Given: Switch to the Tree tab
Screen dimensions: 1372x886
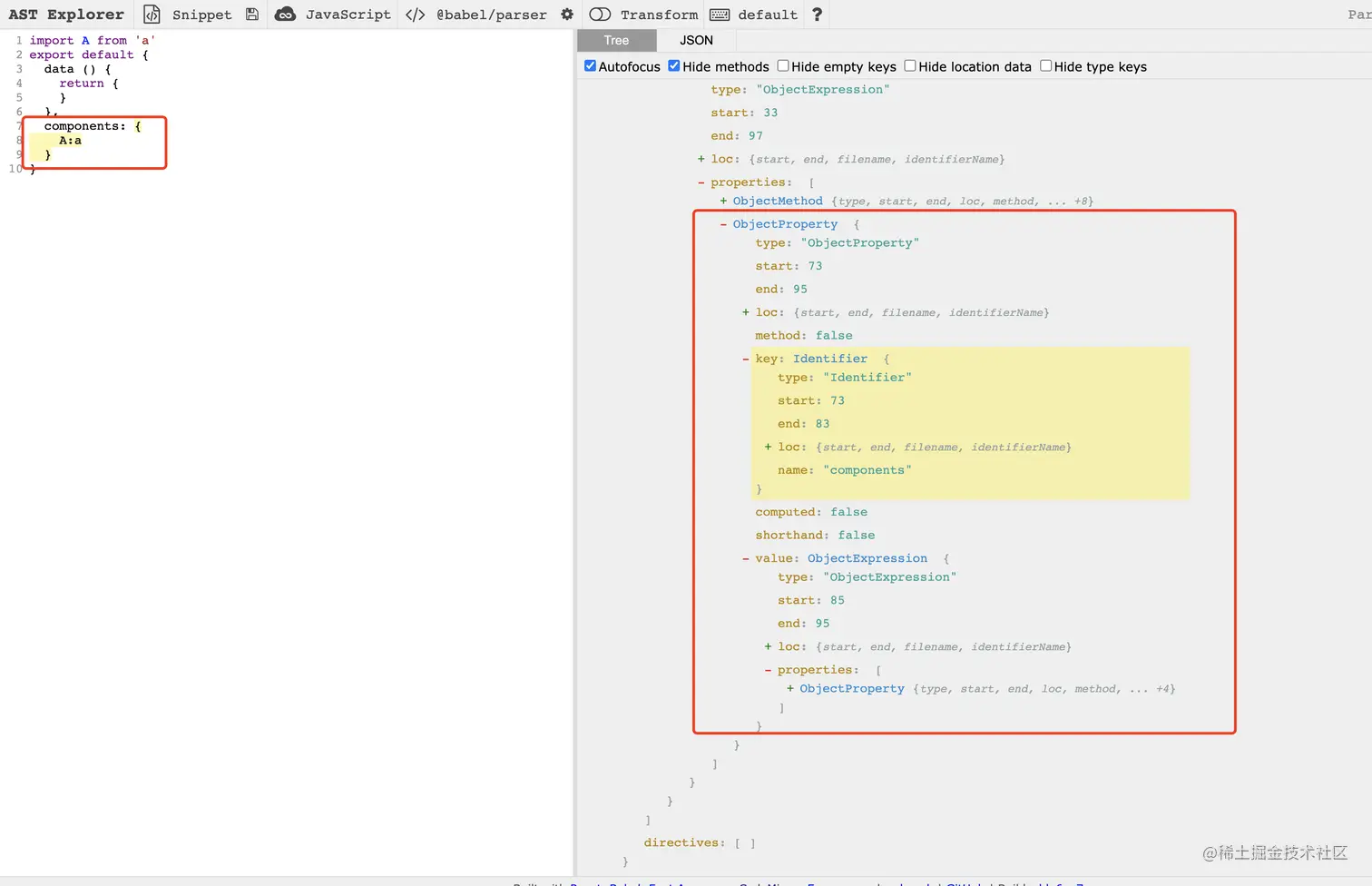Looking at the screenshot, I should [x=616, y=40].
